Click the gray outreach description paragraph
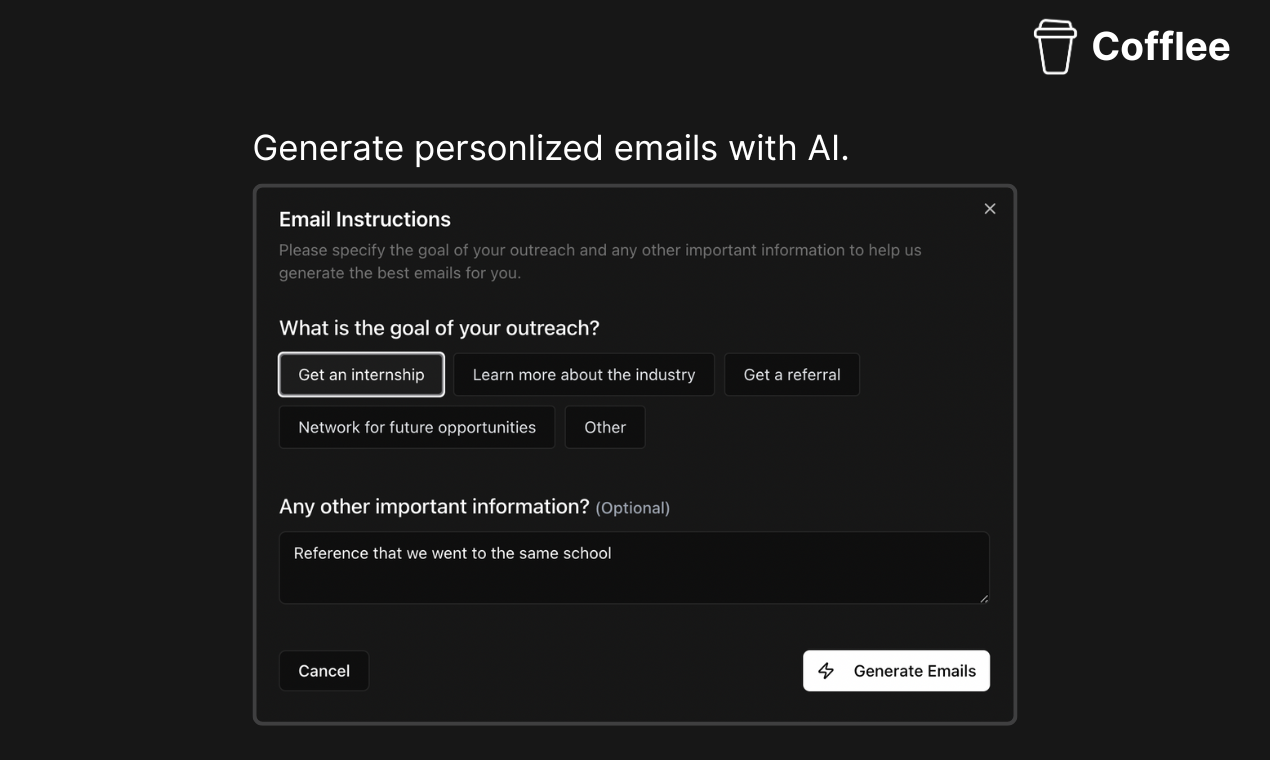Image resolution: width=1270 pixels, height=760 pixels. (600, 261)
